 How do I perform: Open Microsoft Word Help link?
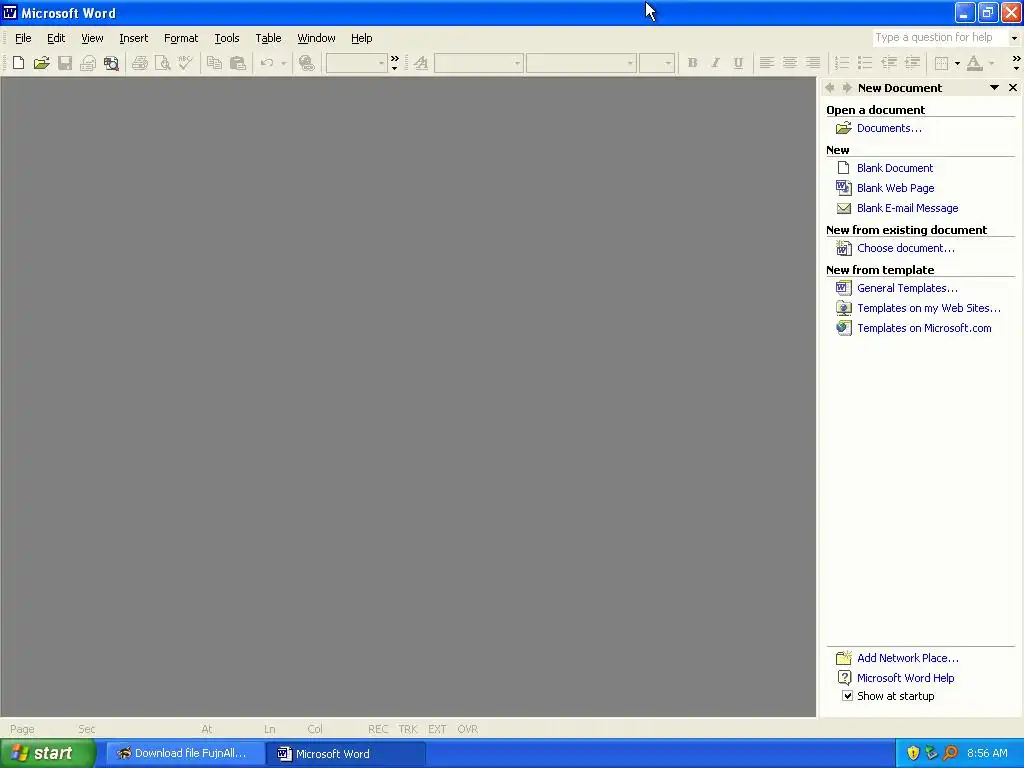pos(905,679)
